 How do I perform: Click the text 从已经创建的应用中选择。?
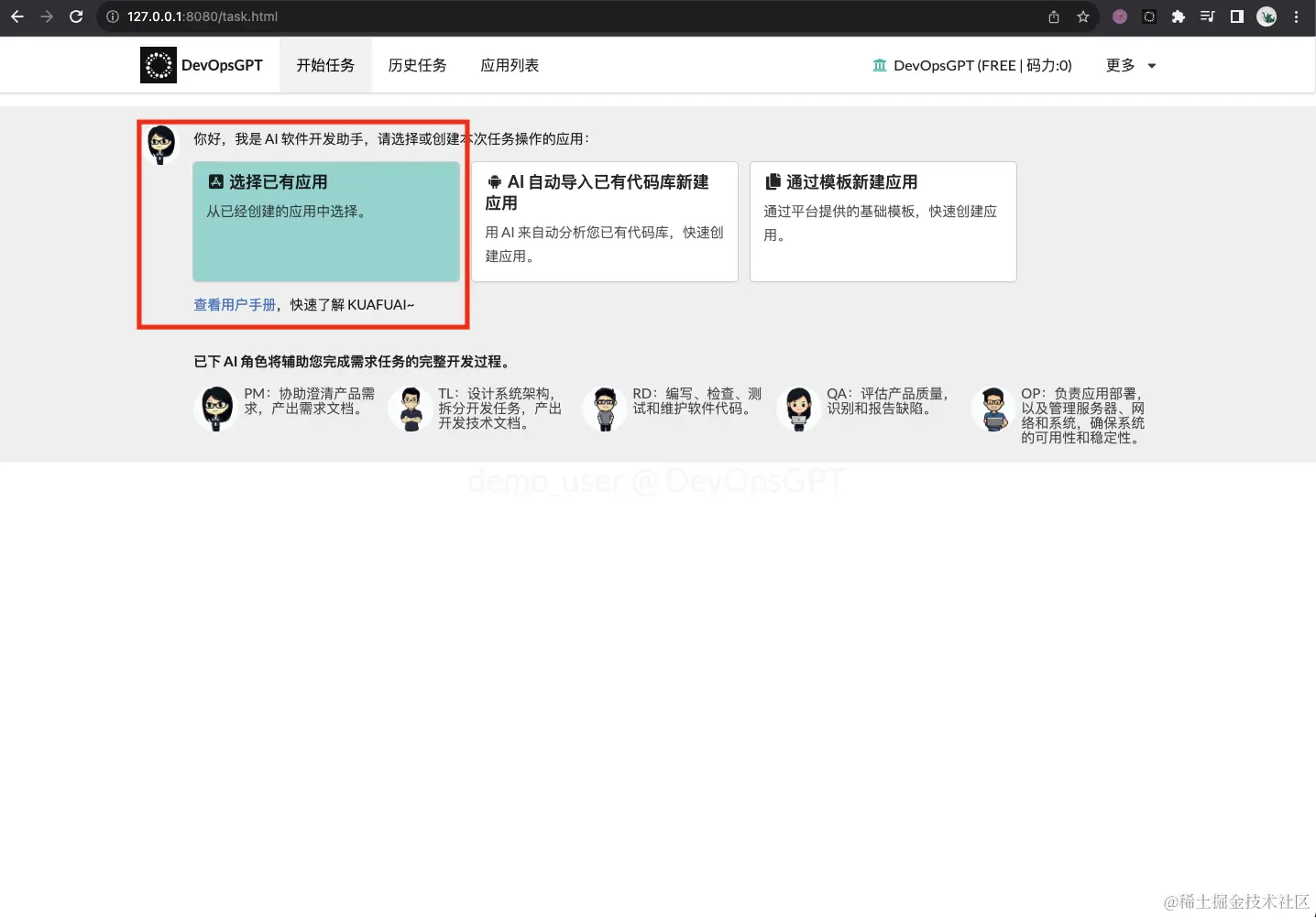[289, 212]
